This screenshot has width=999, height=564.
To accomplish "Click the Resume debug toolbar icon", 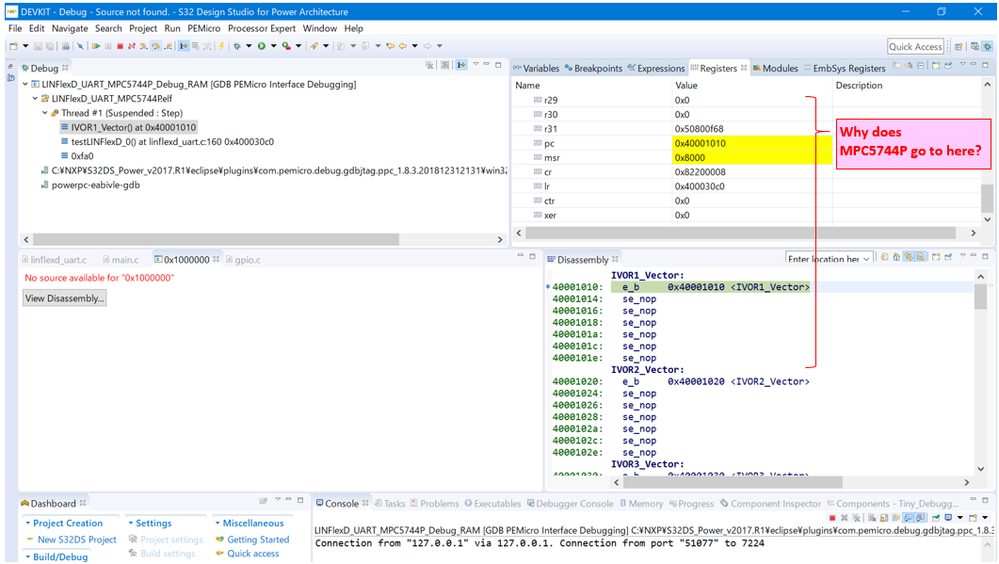I will coord(96,46).
